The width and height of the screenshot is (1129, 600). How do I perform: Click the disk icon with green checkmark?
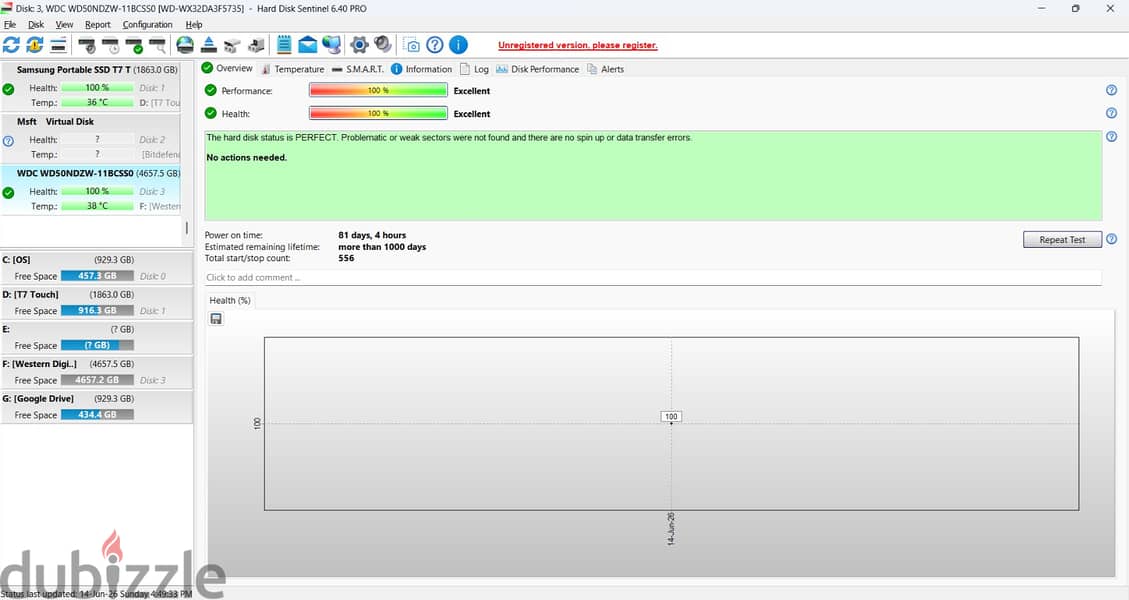coord(135,45)
